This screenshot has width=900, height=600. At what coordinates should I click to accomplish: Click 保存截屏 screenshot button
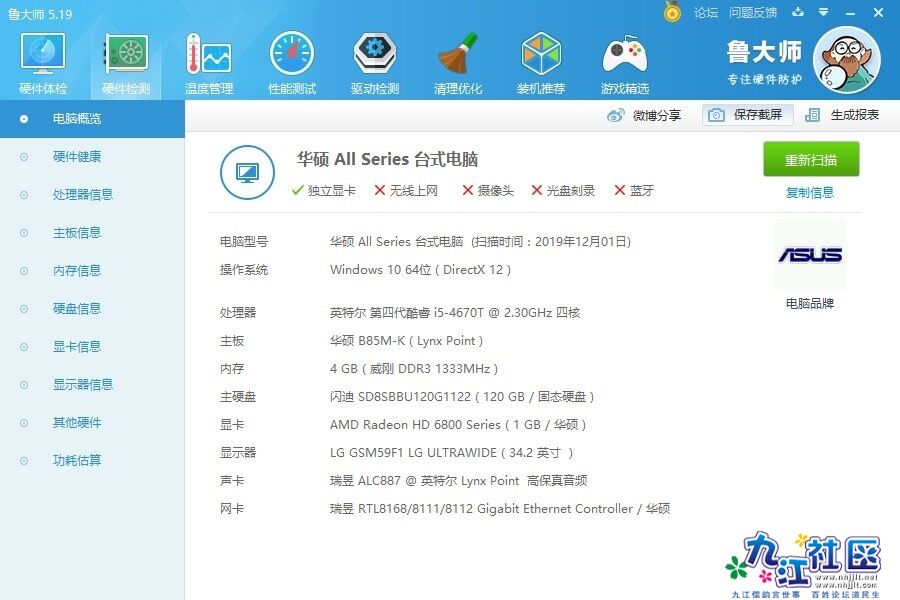click(747, 115)
